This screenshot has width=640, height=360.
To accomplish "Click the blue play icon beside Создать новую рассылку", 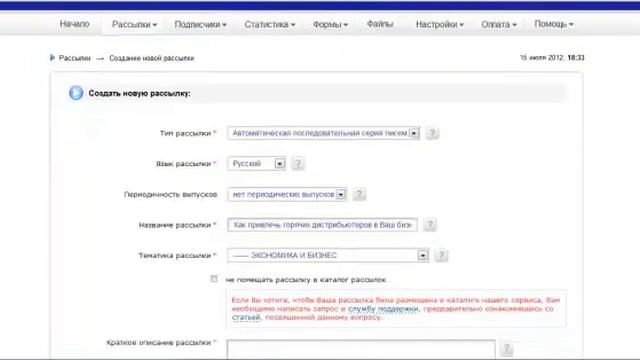I will click(x=76, y=93).
